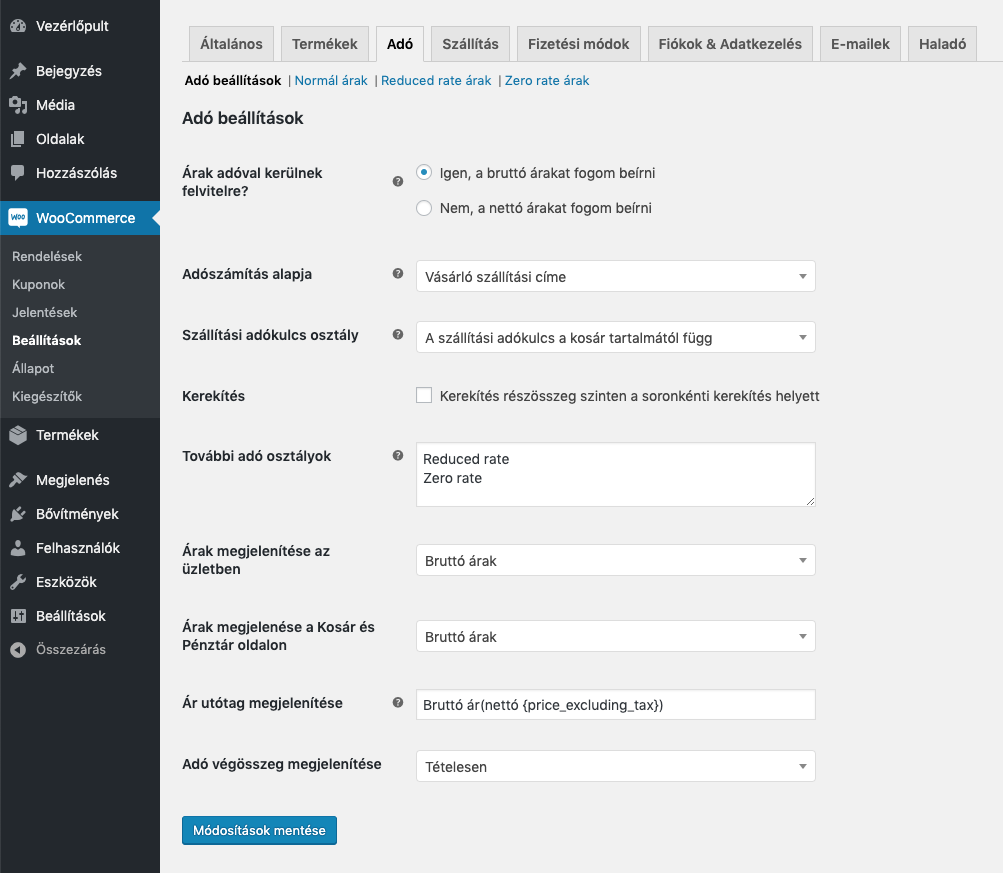This screenshot has height=873, width=1003.
Task: Click the Megjelenés appearance icon
Action: click(16, 479)
